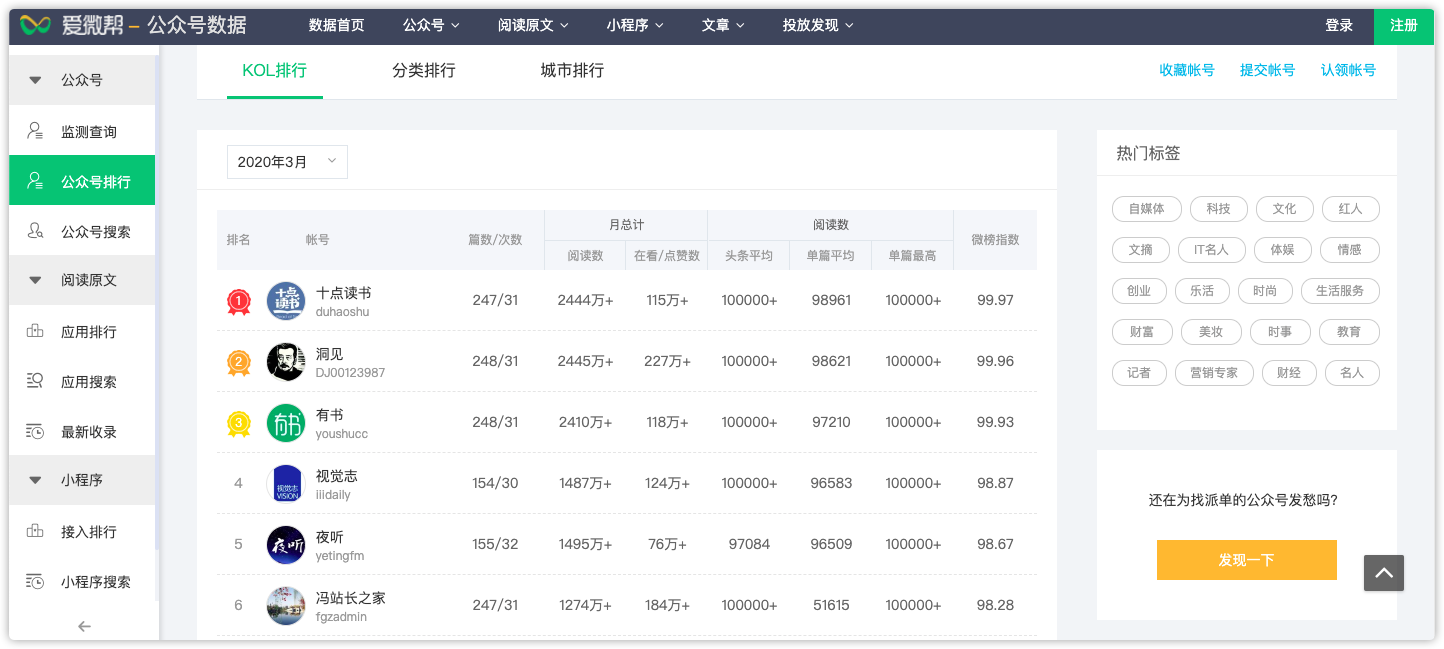Click the 洞见 account name
Viewport: 1444px width, 649px height.
tap(329, 354)
